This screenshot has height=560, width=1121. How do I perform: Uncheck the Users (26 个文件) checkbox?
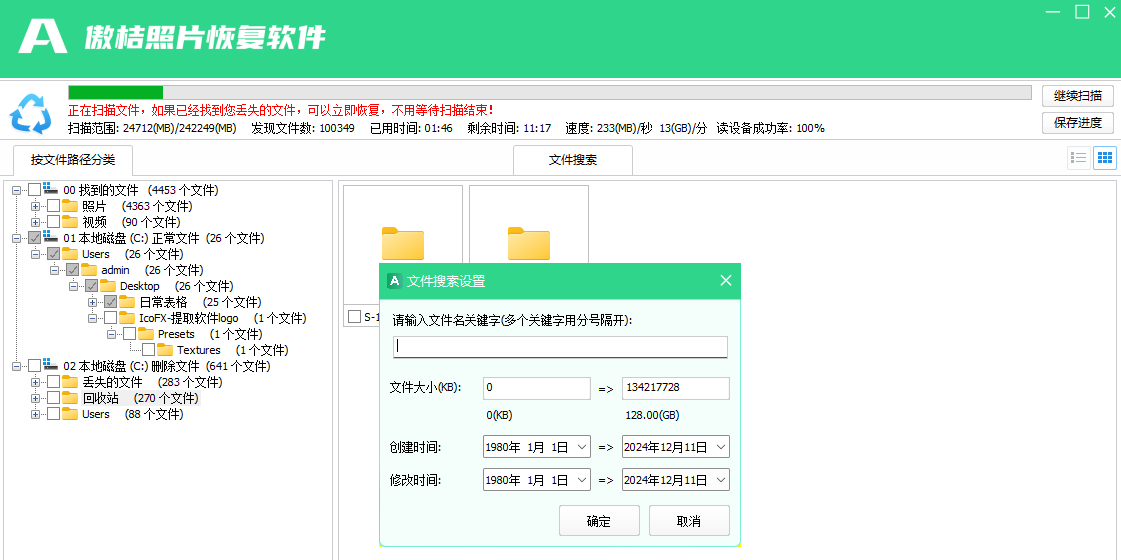(54, 254)
